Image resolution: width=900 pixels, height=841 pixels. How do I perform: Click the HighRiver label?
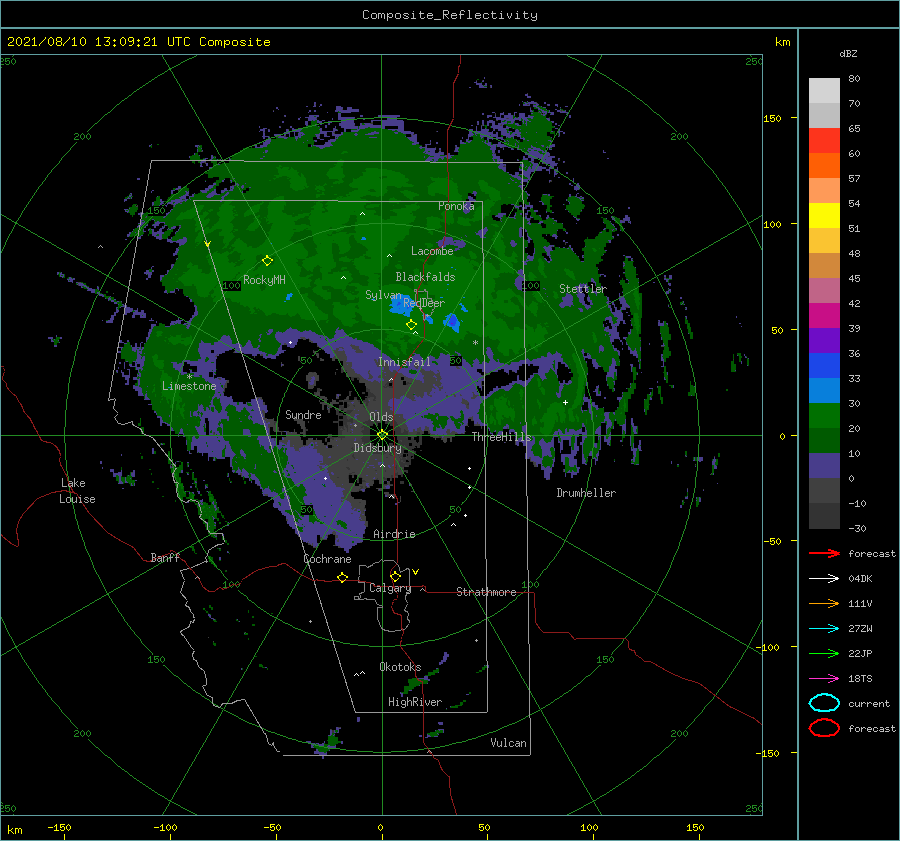tap(415, 702)
